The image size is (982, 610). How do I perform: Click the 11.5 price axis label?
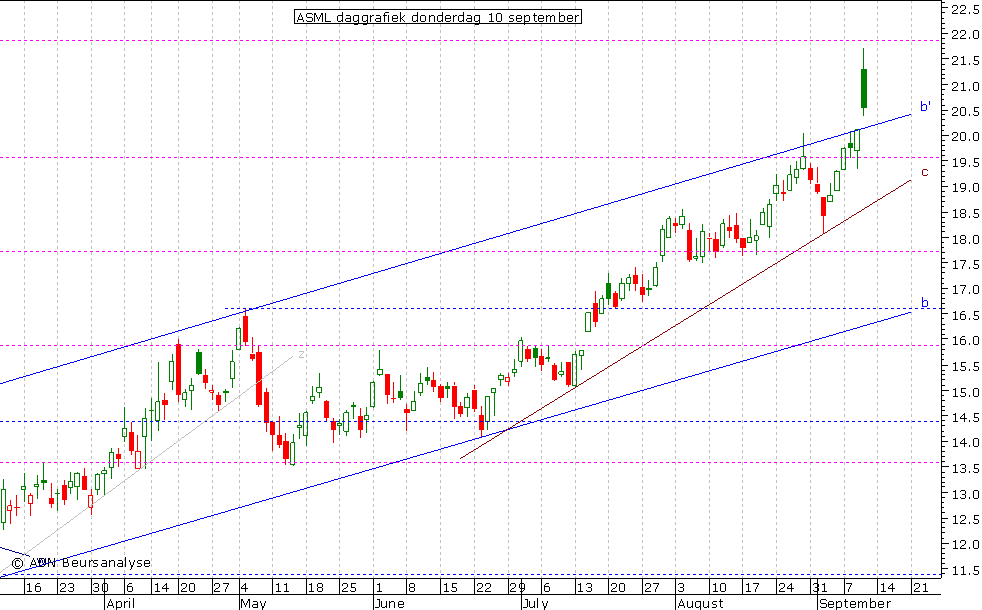click(963, 571)
